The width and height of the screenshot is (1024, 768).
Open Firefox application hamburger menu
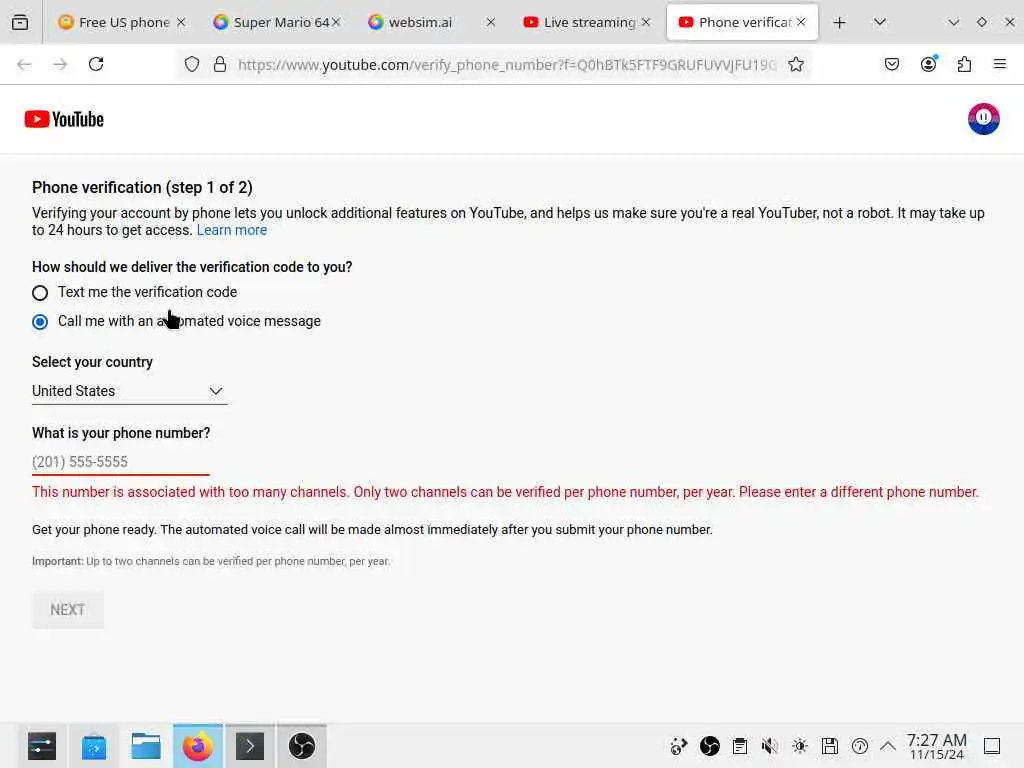[x=999, y=64]
